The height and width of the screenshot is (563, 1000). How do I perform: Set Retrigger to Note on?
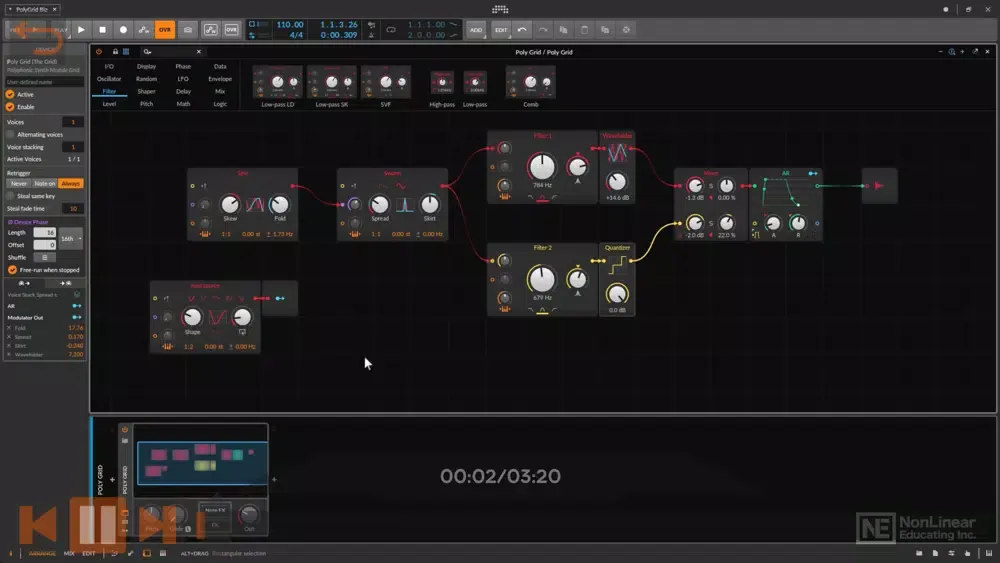[x=45, y=184]
